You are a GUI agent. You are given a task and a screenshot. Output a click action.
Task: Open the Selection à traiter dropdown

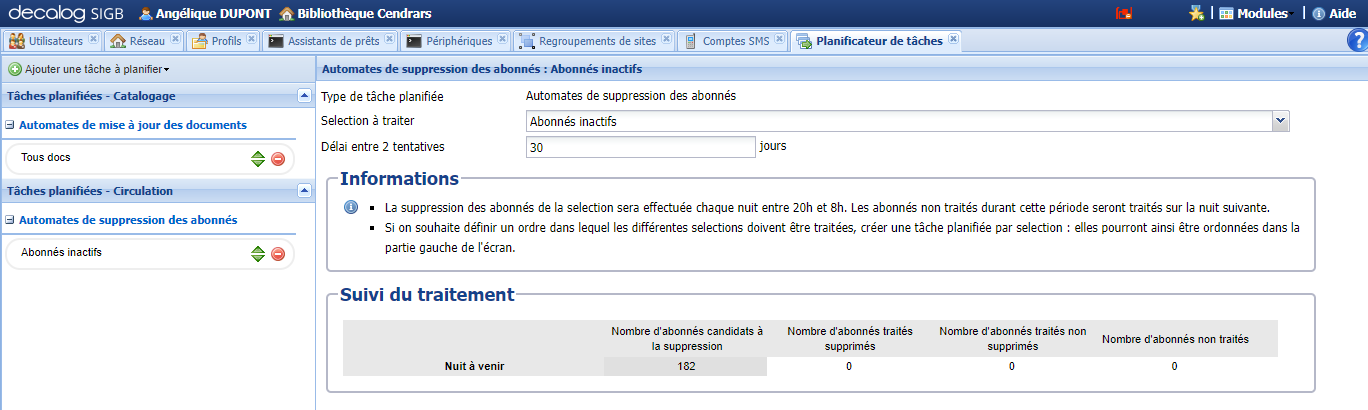click(x=1280, y=120)
